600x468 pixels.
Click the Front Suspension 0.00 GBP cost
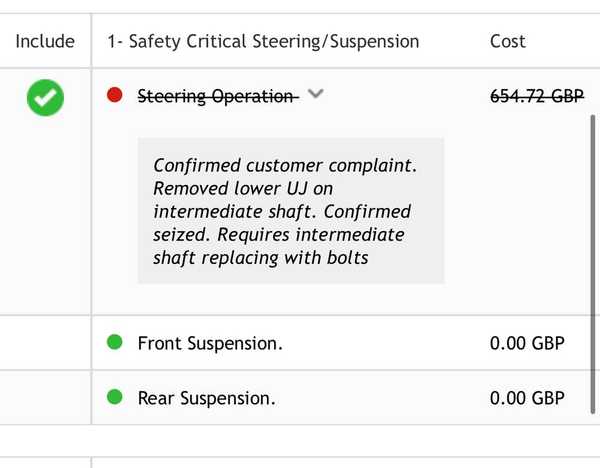[527, 344]
